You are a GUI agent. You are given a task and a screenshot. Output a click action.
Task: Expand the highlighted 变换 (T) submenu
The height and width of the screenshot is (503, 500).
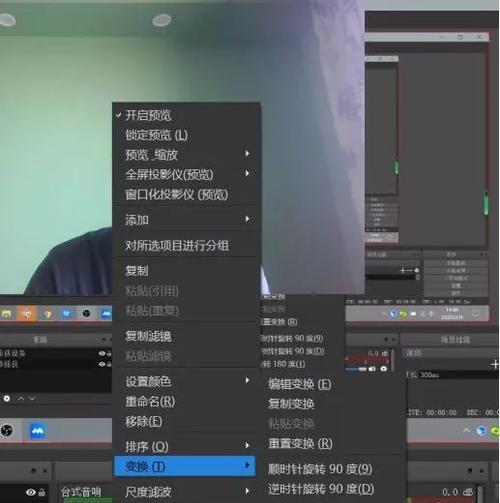pyautogui.click(x=185, y=466)
